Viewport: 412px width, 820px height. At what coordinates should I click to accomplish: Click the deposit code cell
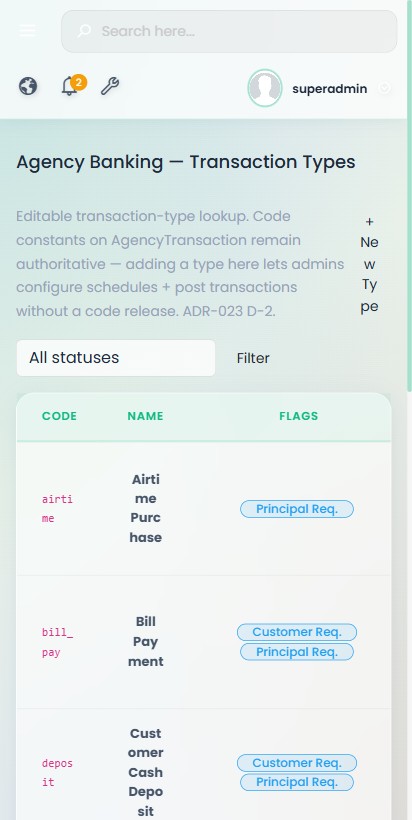pos(57,773)
